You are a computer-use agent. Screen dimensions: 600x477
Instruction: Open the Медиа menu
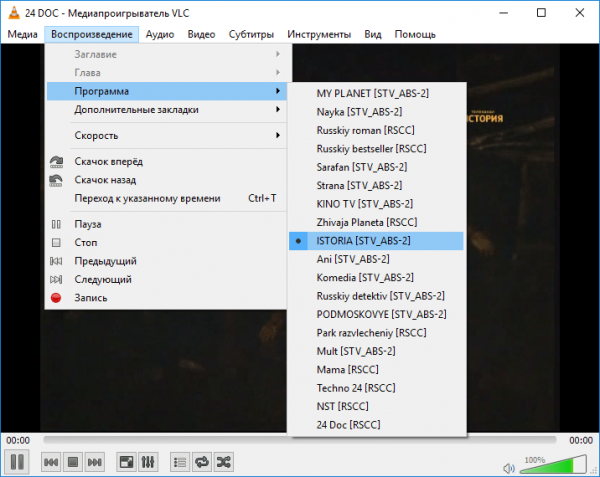click(x=22, y=34)
